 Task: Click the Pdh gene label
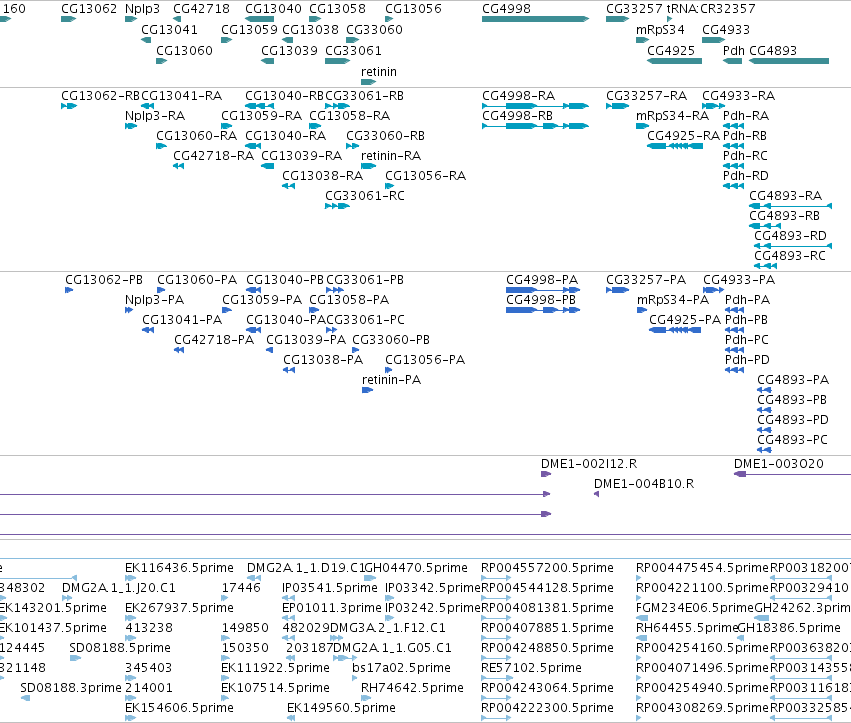734,50
